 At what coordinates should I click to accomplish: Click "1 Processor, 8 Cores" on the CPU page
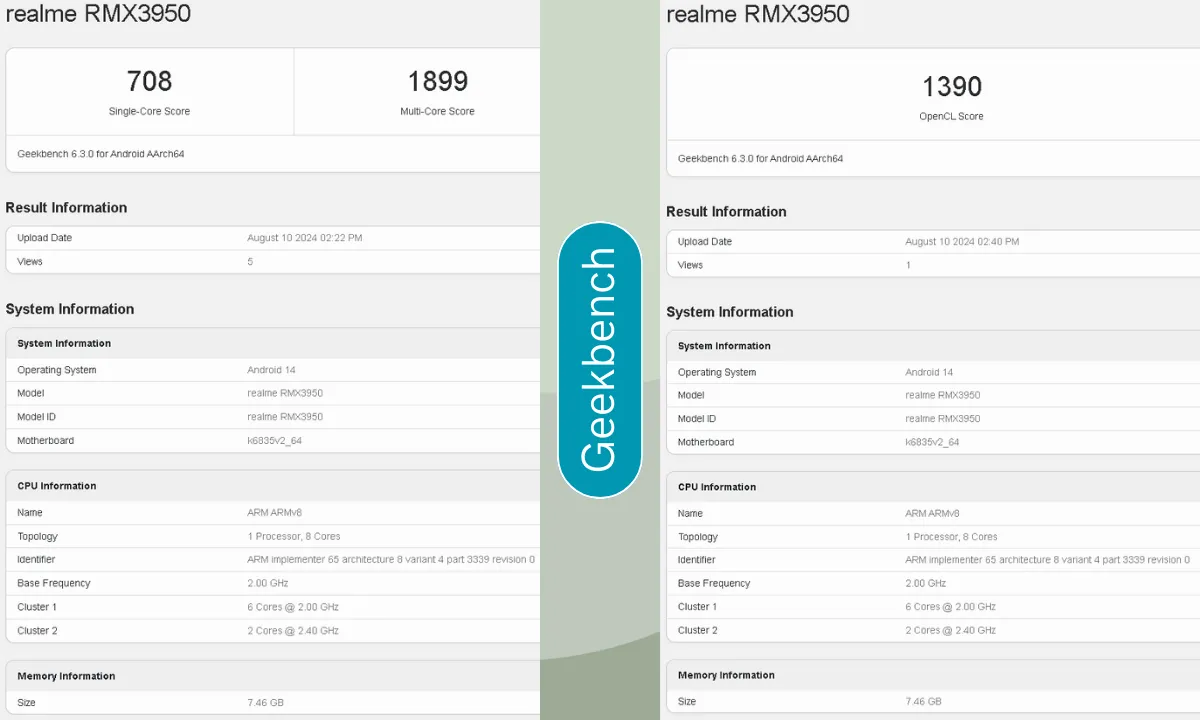[294, 537]
